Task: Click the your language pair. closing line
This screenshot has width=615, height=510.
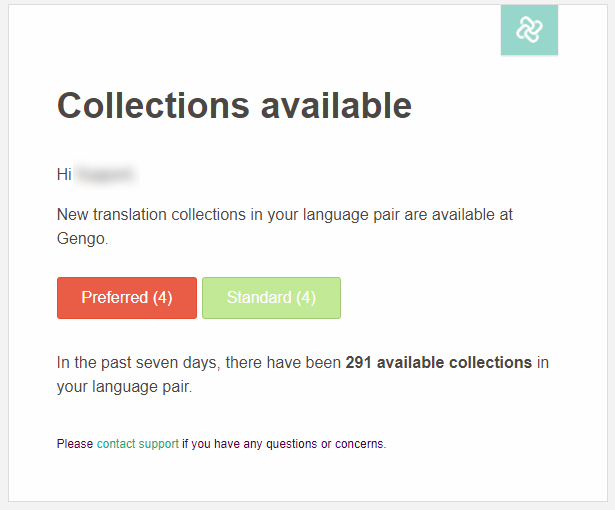Action: (x=124, y=387)
